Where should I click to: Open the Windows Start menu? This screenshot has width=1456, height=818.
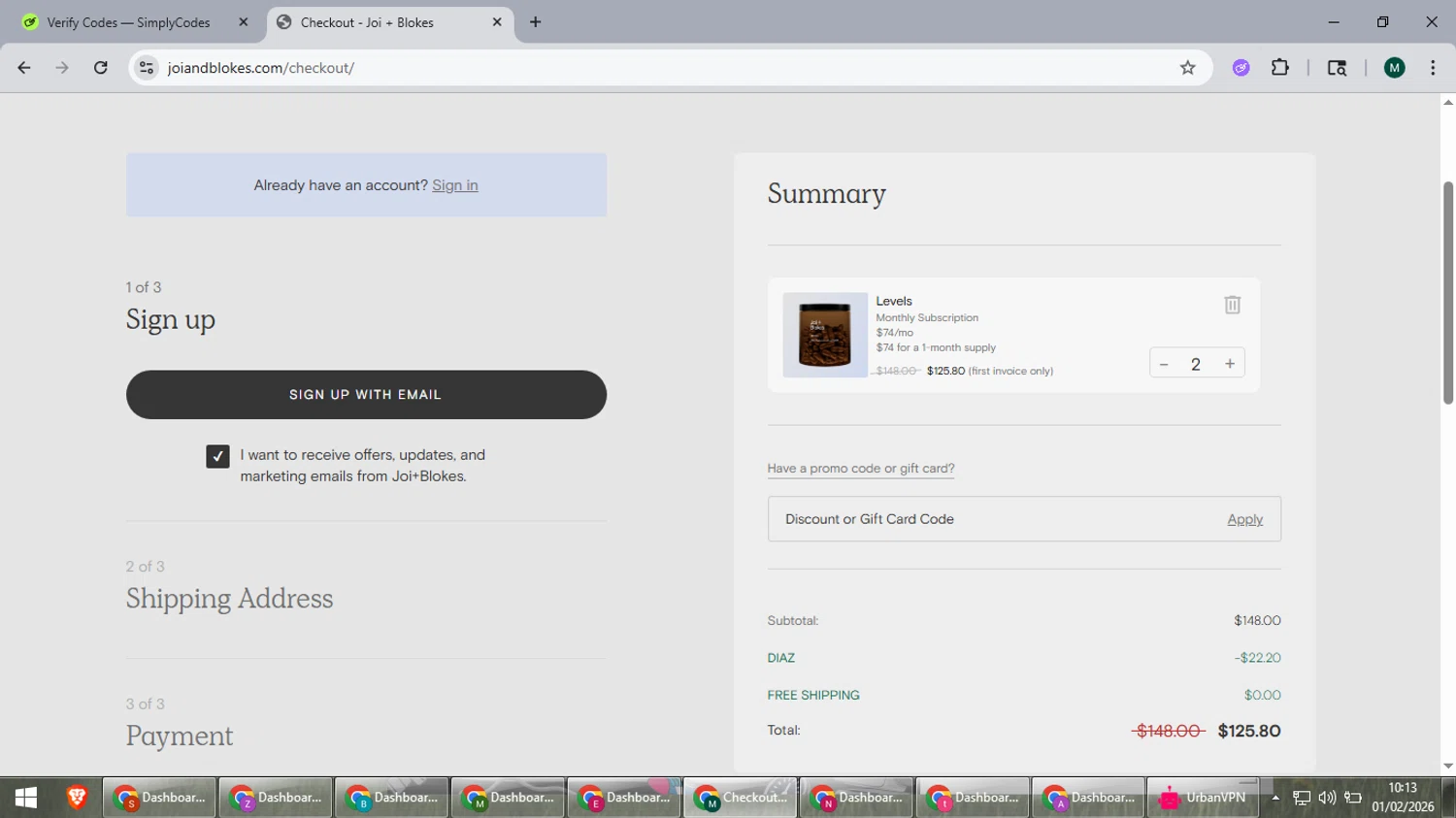[26, 799]
